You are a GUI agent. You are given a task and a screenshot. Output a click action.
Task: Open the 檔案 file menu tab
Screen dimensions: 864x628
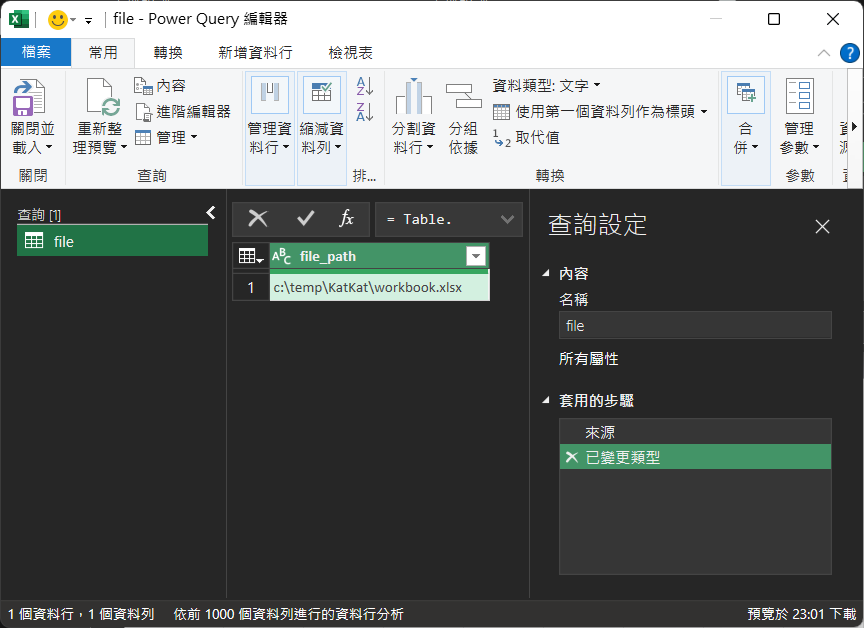(x=36, y=52)
